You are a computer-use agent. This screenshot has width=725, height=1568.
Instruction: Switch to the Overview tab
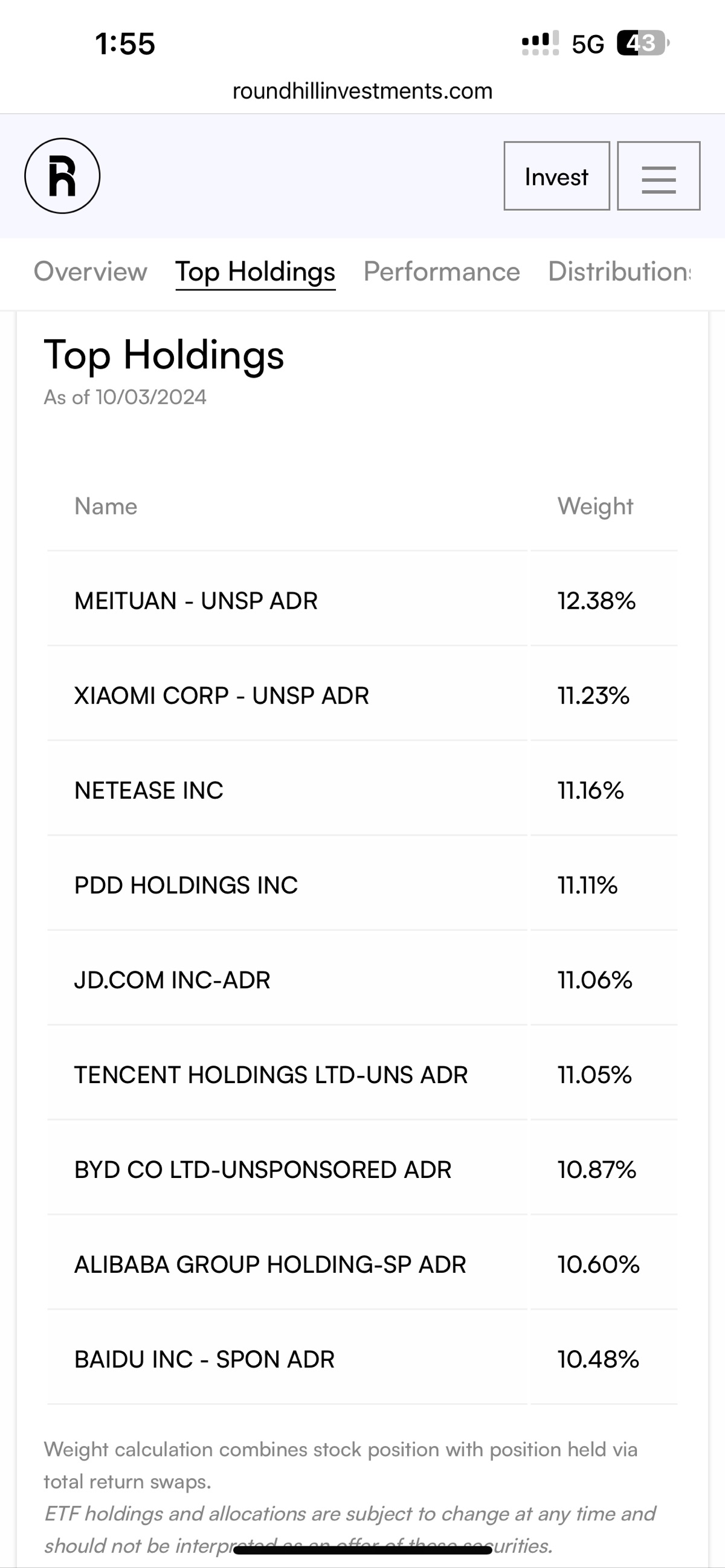pyautogui.click(x=90, y=272)
